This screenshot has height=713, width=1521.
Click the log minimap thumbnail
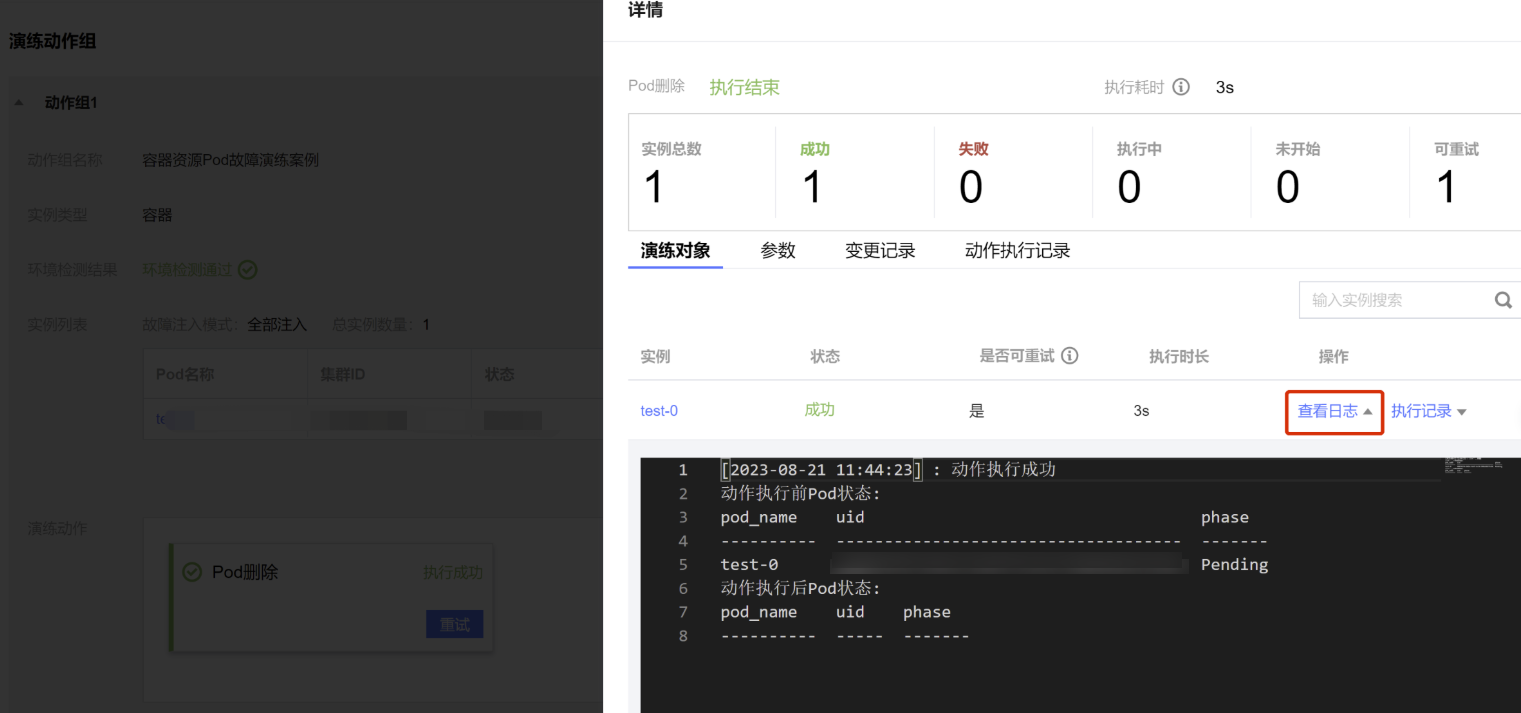point(1474,465)
